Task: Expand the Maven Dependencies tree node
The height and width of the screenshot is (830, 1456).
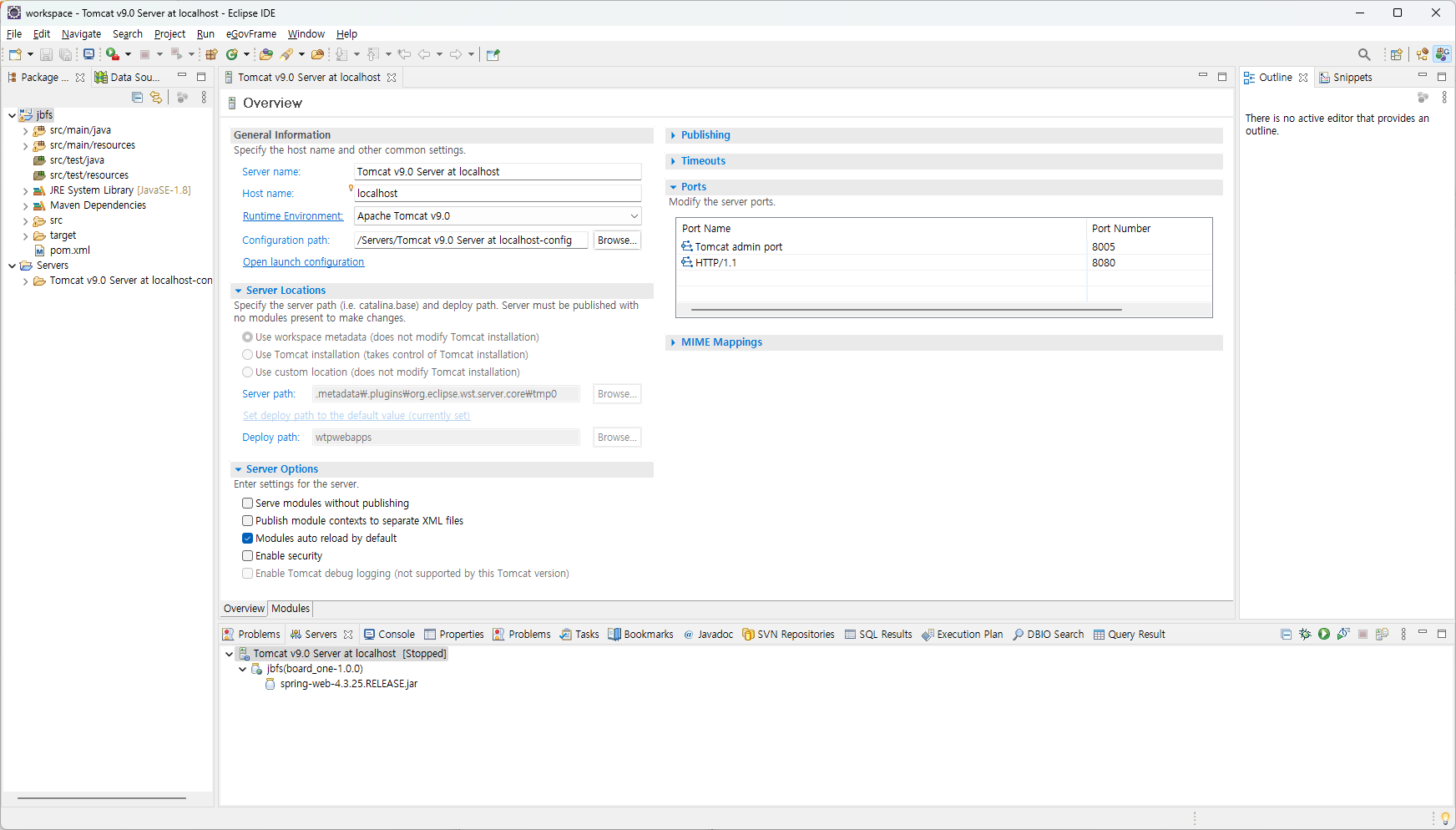Action: point(25,206)
